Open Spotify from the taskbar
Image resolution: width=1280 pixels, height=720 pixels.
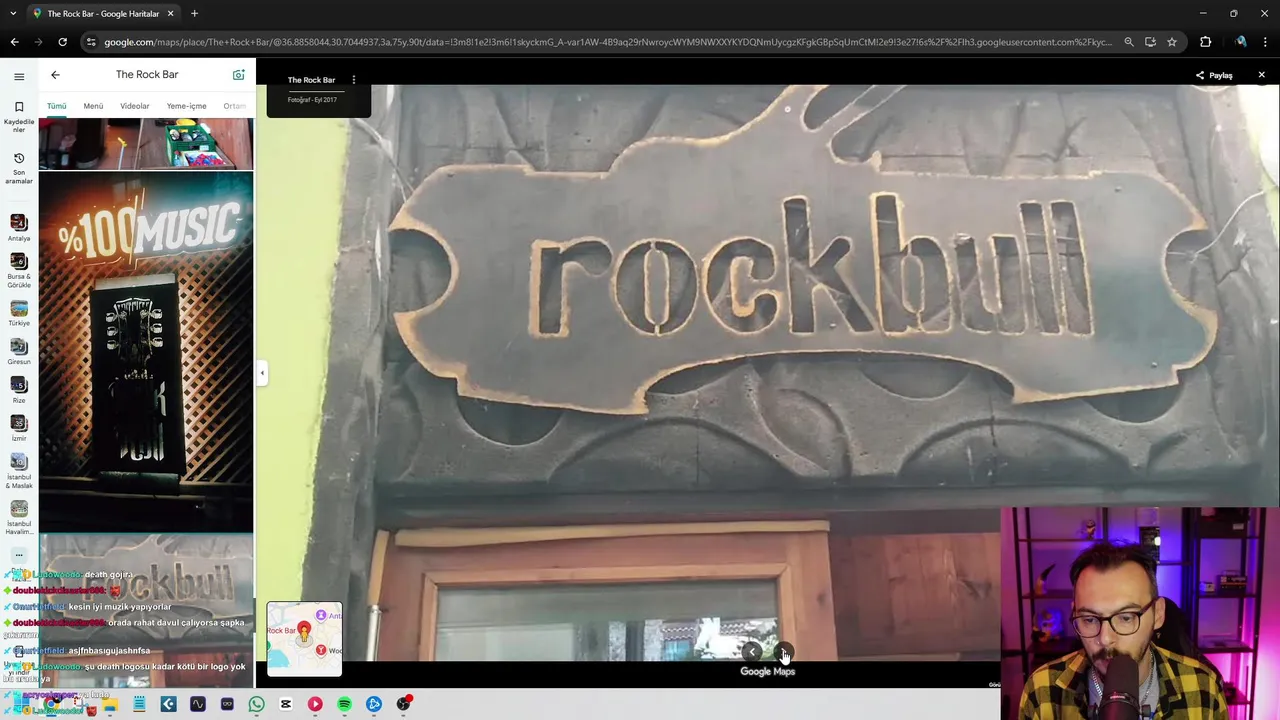[344, 704]
